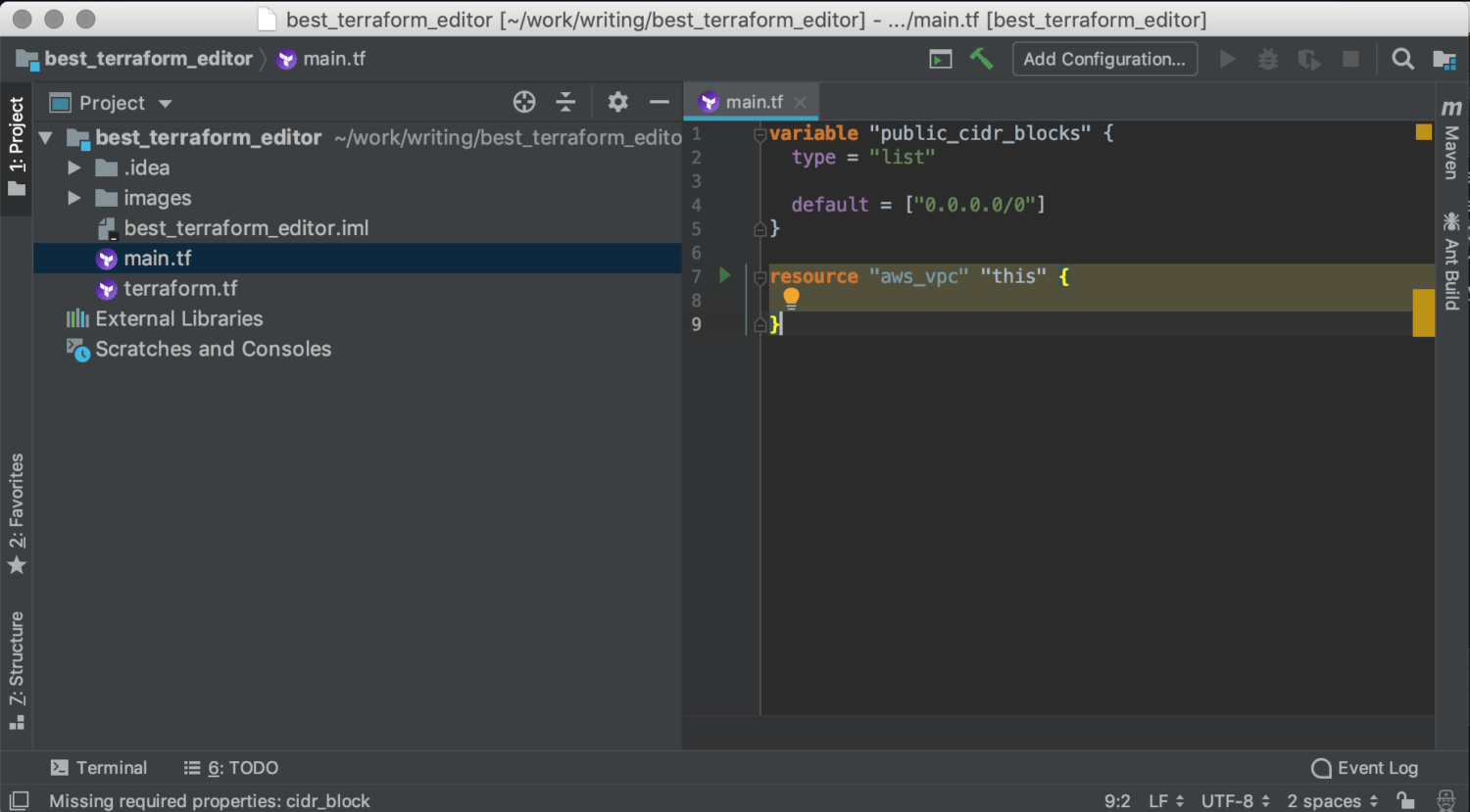Collapse best_terraform_editor root folder
Viewport: 1470px width, 812px height.
45,138
